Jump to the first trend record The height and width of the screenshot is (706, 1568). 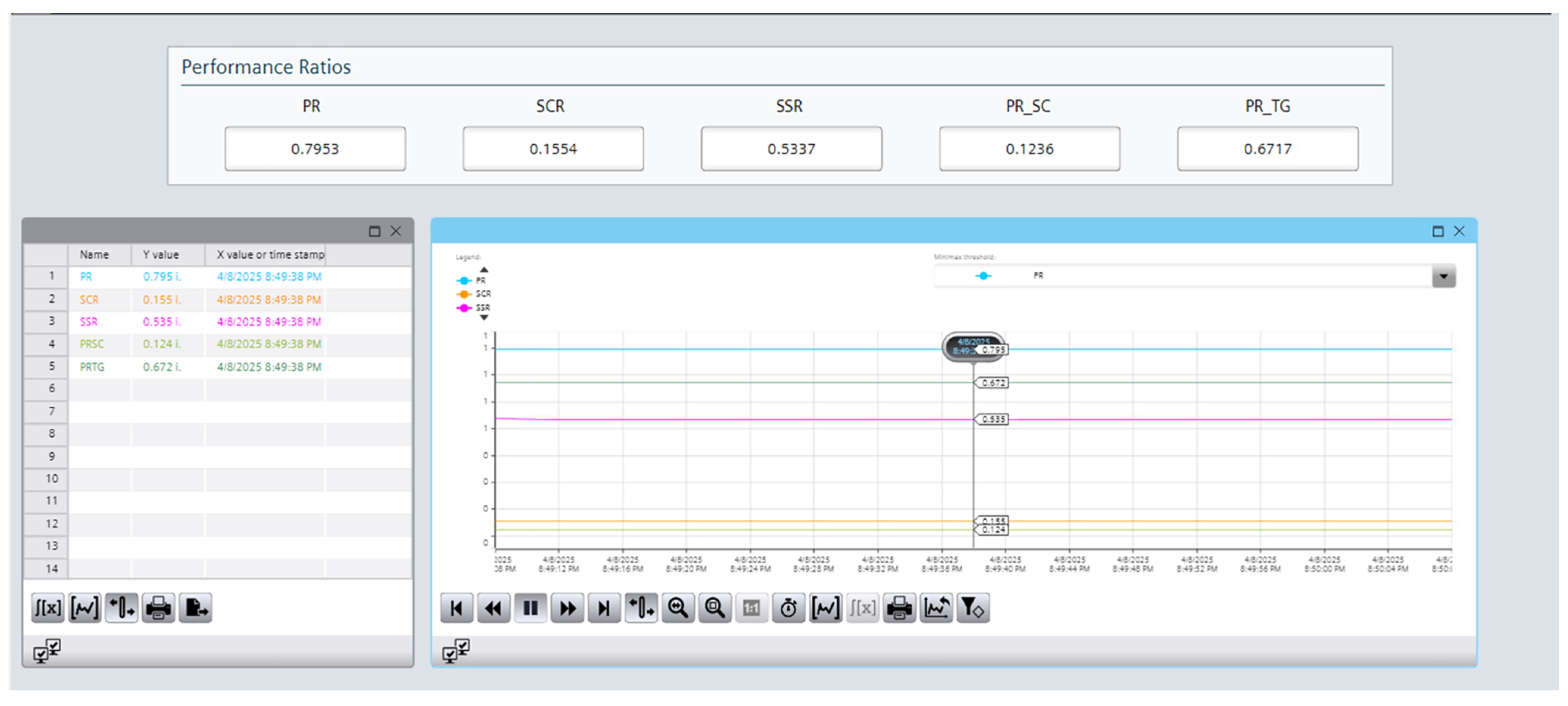click(457, 608)
